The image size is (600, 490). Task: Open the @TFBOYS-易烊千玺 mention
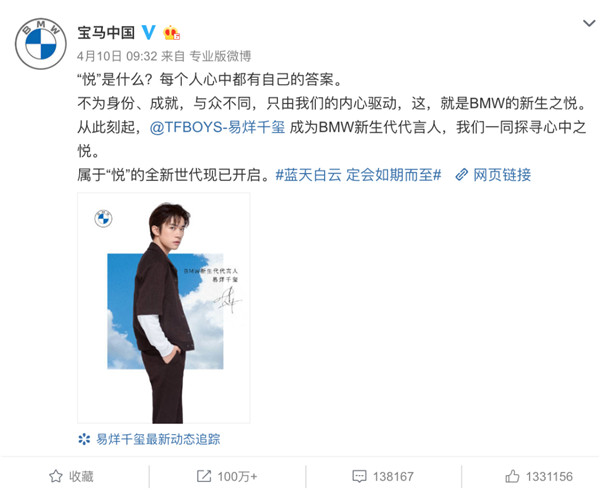coord(217,127)
